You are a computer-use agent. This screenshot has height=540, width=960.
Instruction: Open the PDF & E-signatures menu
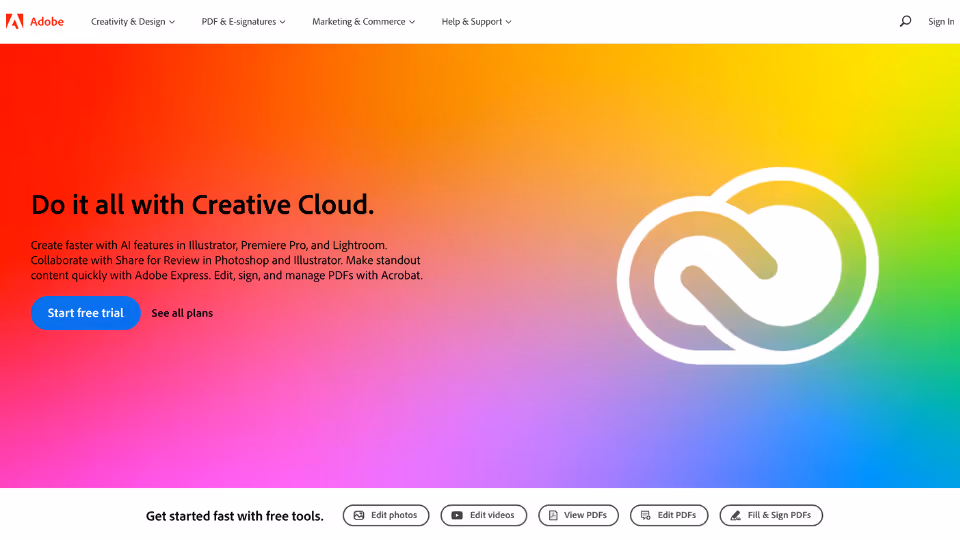tap(244, 21)
